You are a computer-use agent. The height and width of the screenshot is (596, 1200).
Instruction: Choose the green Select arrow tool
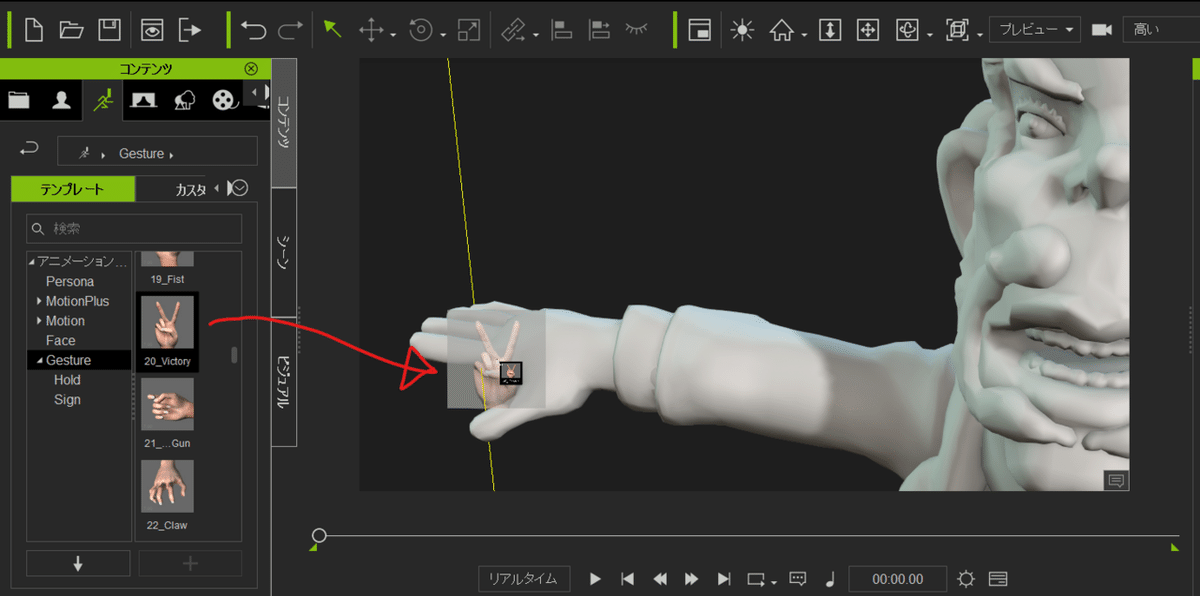333,30
